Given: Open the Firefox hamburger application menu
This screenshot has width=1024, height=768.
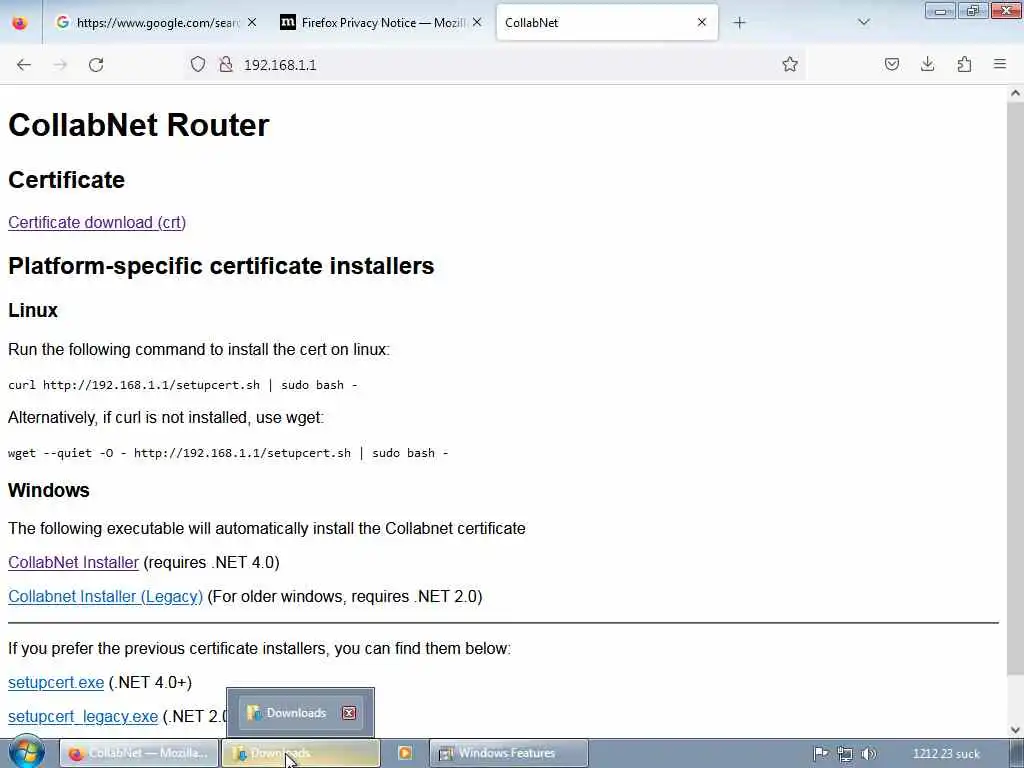Looking at the screenshot, I should pyautogui.click(x=1000, y=64).
